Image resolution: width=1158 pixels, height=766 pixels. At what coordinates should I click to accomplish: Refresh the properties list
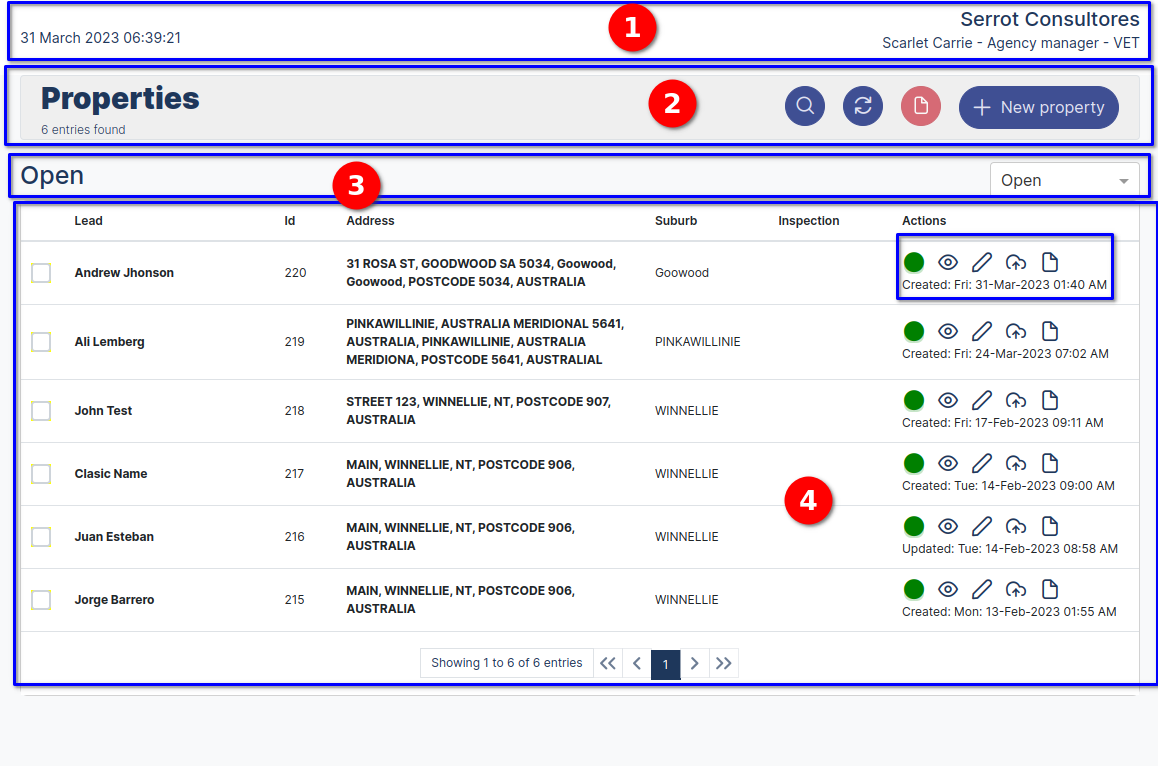(863, 106)
